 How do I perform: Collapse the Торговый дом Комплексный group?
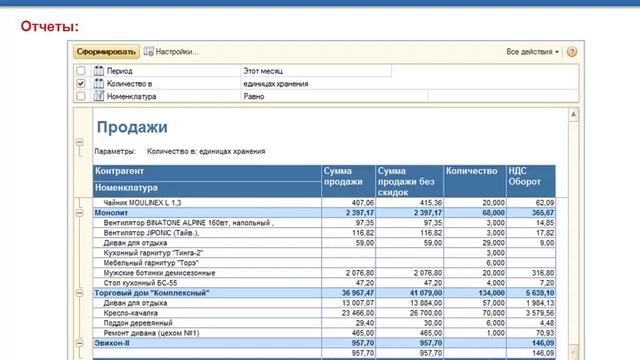[x=80, y=293]
